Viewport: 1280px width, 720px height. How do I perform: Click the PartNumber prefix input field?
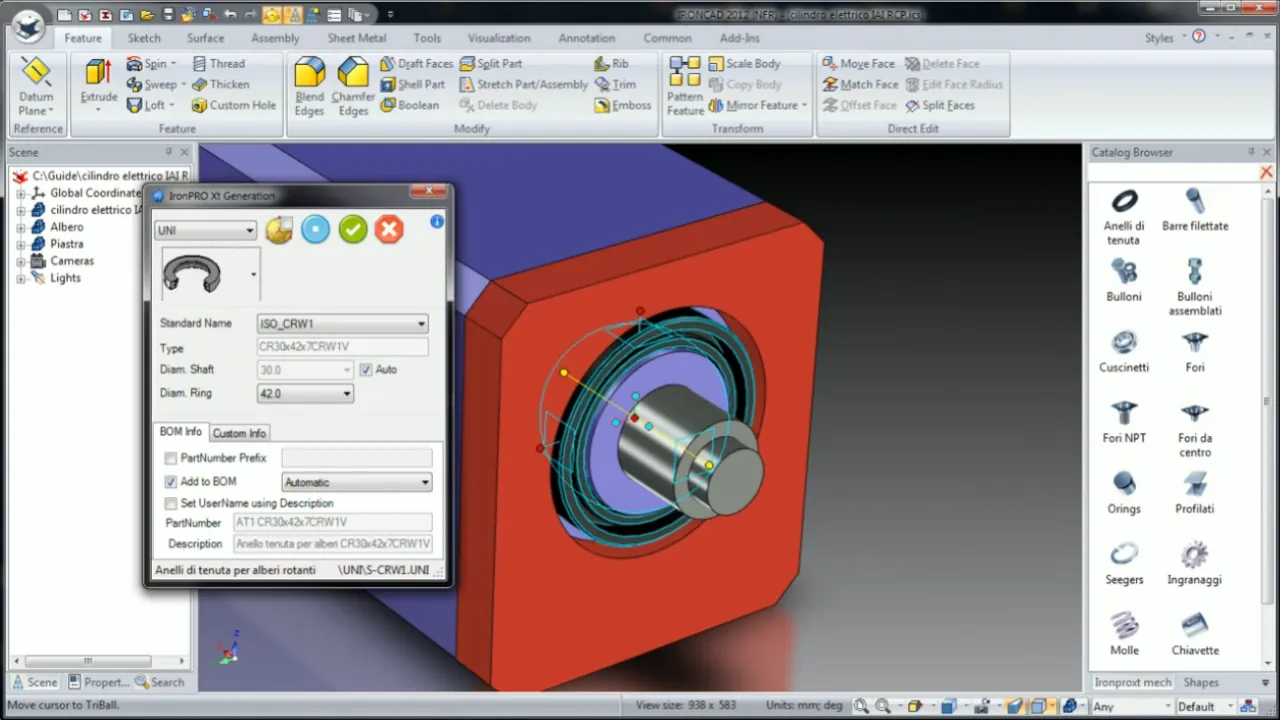click(357, 458)
